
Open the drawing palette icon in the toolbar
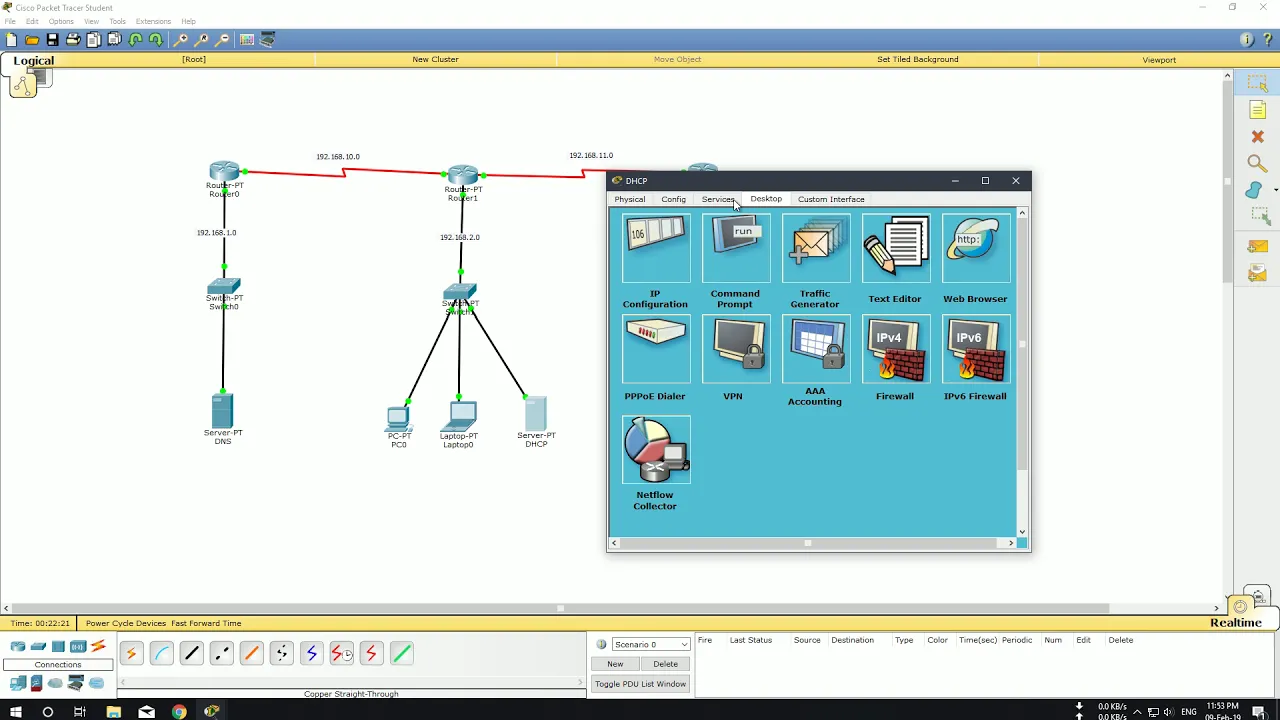click(247, 40)
